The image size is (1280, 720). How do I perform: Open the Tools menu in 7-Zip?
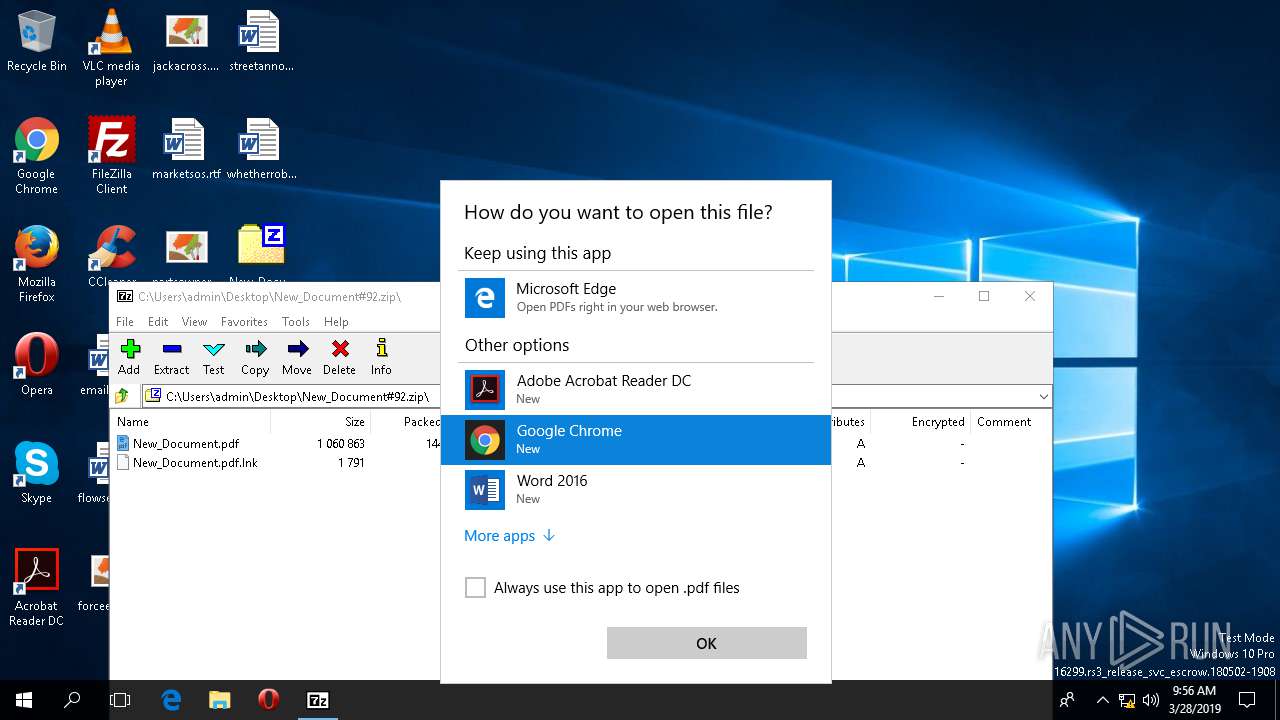coord(296,322)
